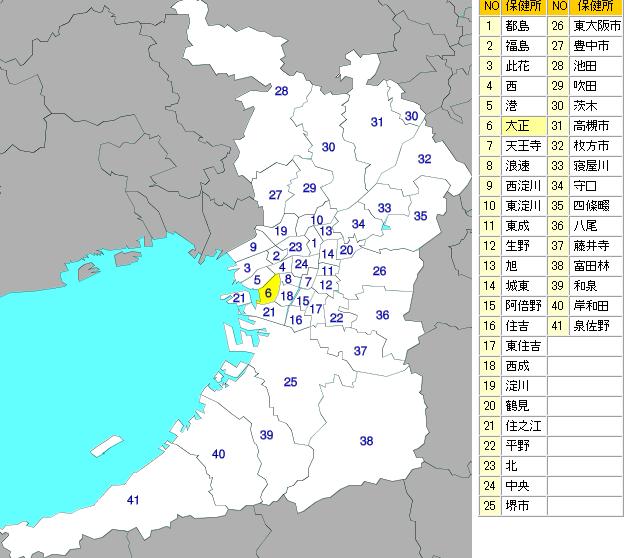
Task: Choose 堺市 from the legend list
Action: [x=522, y=506]
